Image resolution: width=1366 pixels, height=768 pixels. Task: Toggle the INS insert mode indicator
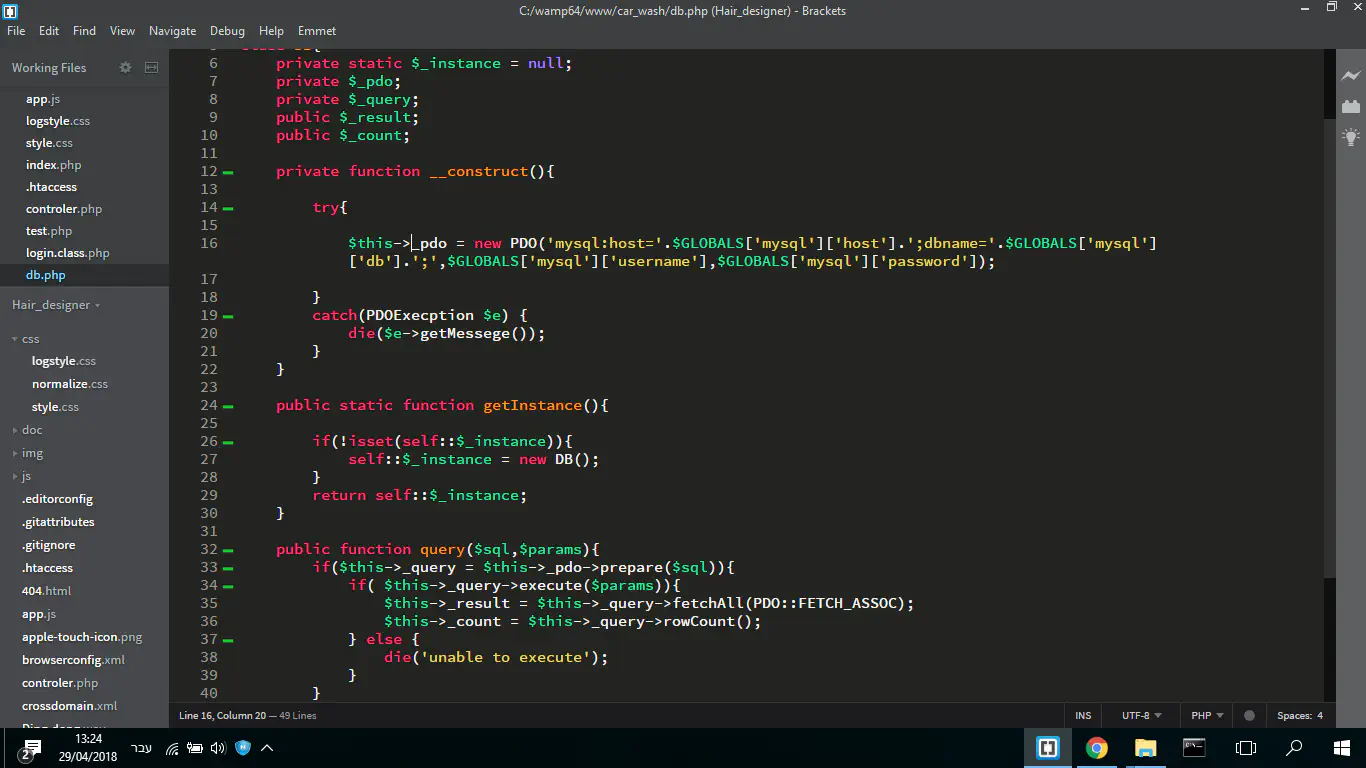pyautogui.click(x=1083, y=716)
